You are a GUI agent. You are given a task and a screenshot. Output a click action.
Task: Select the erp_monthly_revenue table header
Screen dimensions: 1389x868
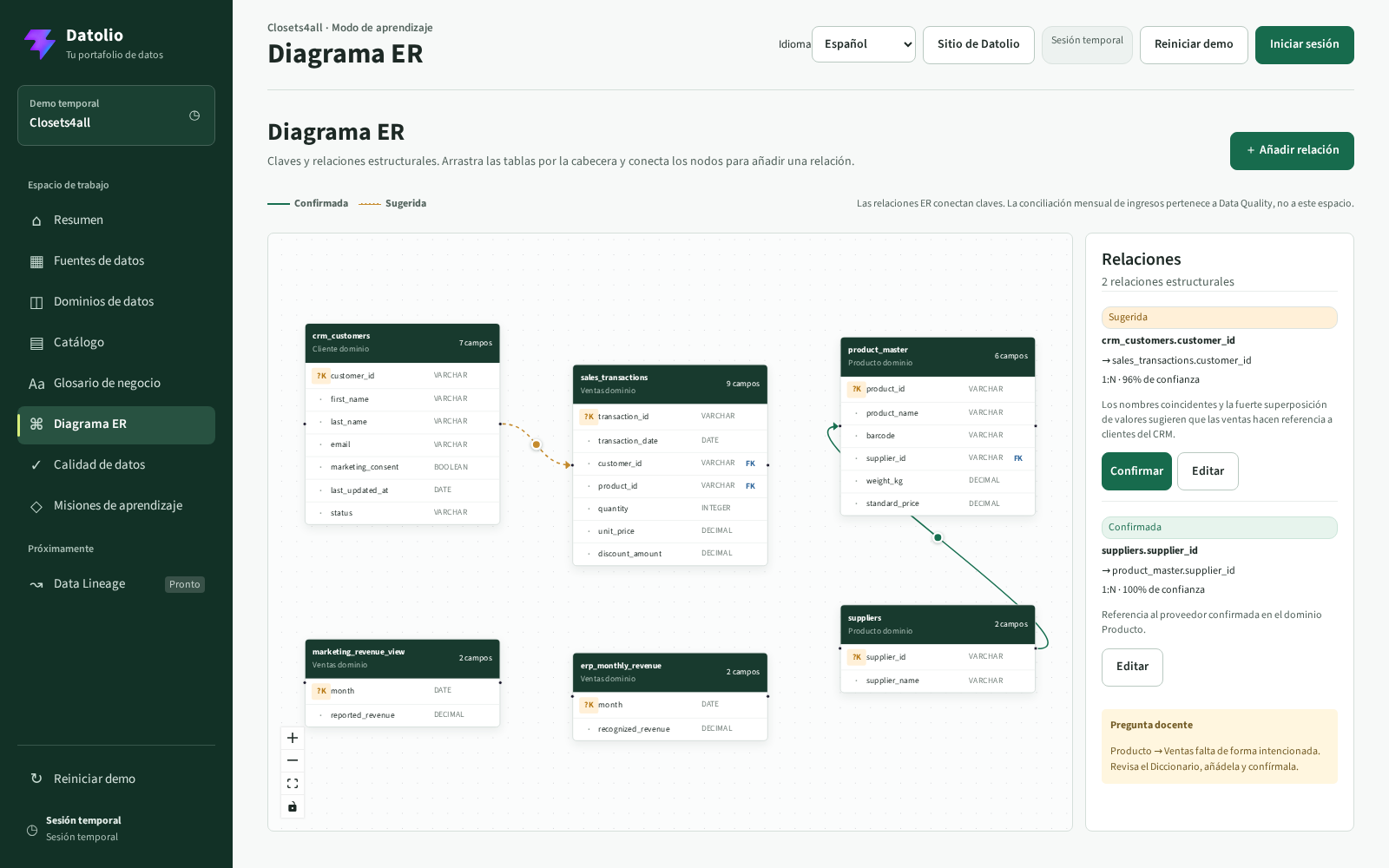(669, 673)
